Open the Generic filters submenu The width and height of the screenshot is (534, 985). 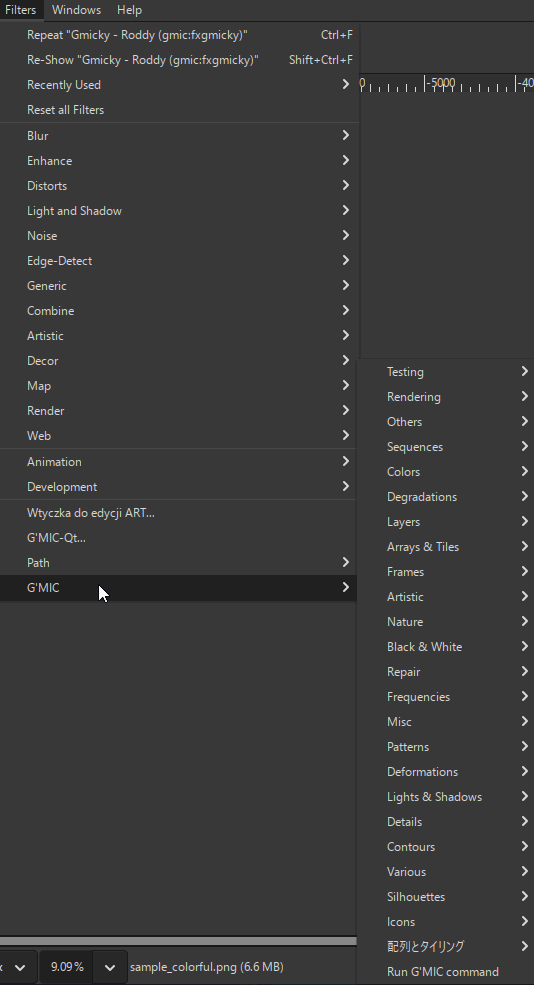pos(178,286)
